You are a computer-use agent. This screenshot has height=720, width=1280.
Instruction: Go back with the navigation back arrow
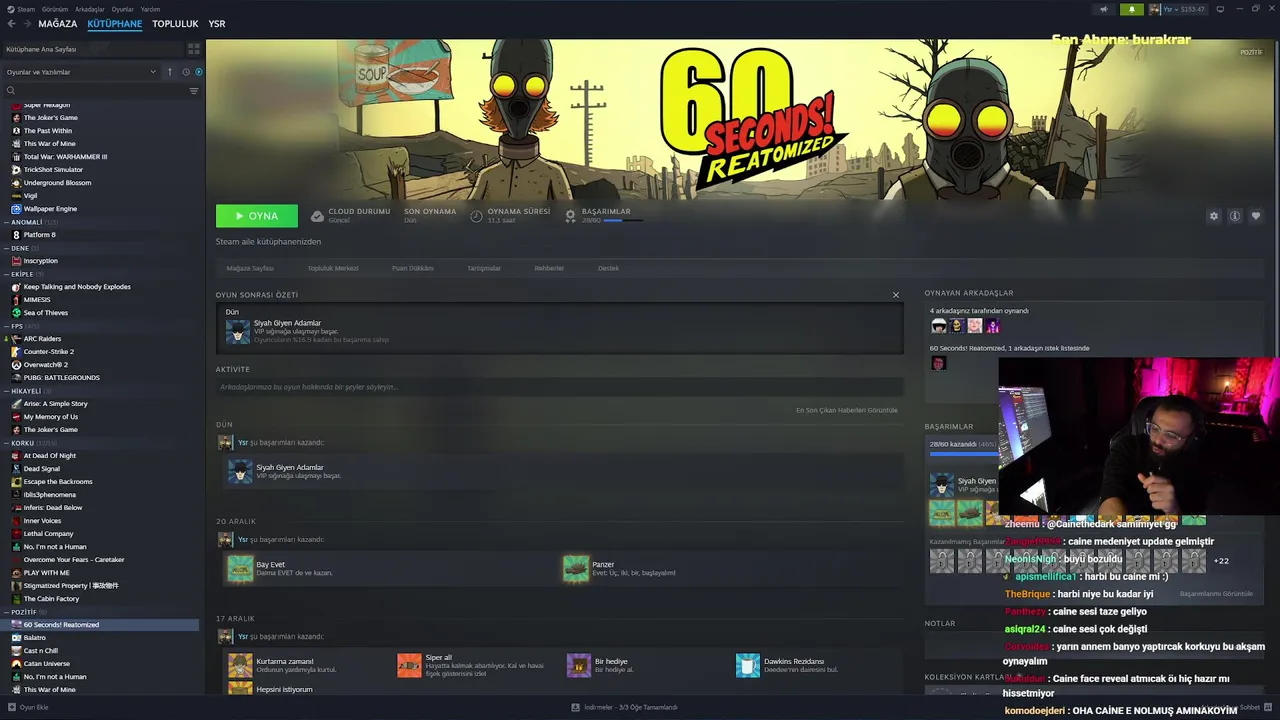[x=11, y=23]
